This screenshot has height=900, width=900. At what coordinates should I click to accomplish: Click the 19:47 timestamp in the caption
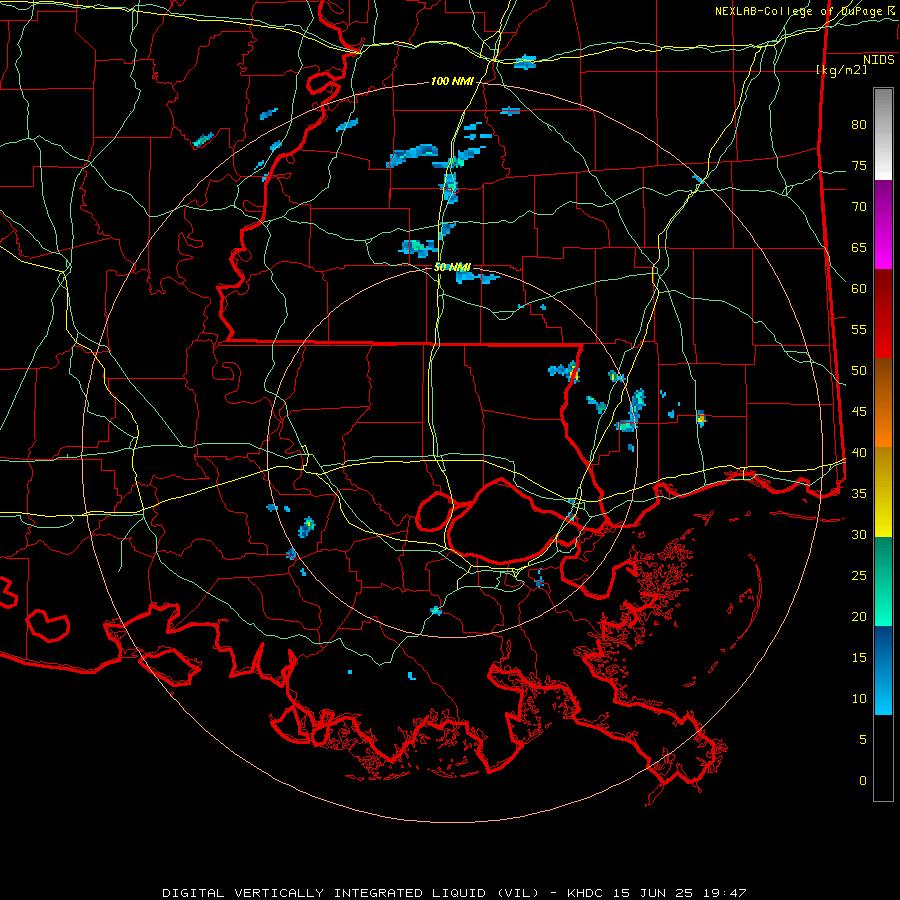(x=727, y=893)
